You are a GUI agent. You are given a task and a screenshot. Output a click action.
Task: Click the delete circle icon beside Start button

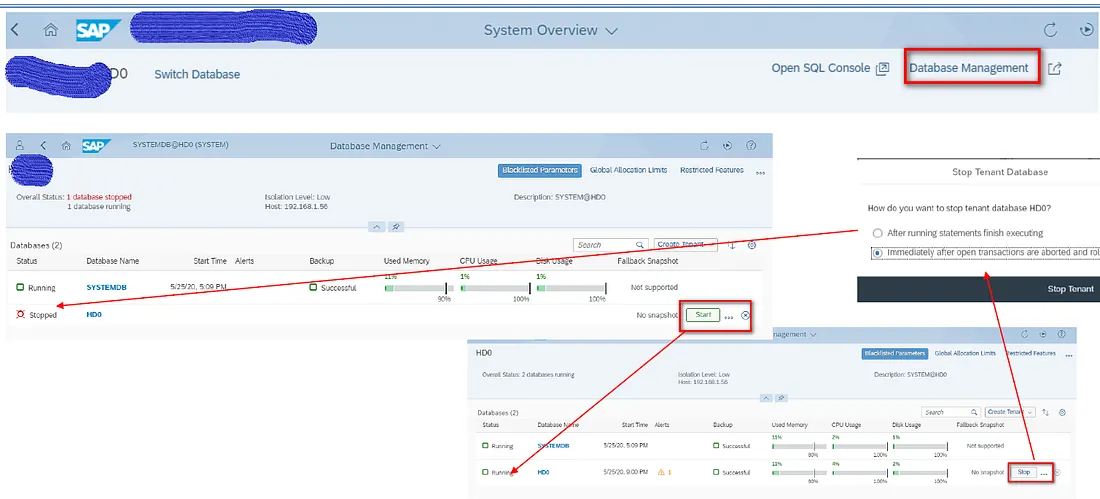click(745, 315)
